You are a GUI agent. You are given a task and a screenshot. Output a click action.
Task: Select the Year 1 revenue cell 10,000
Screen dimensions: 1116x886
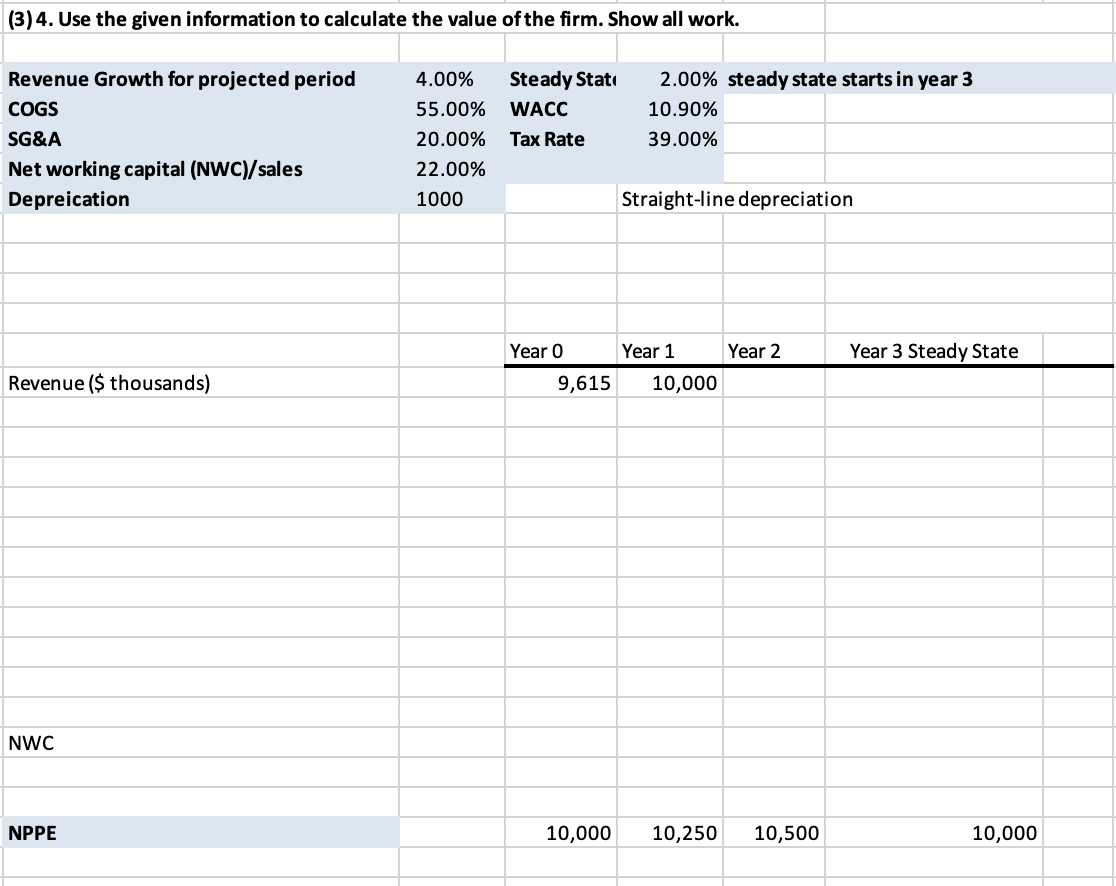pyautogui.click(x=670, y=383)
